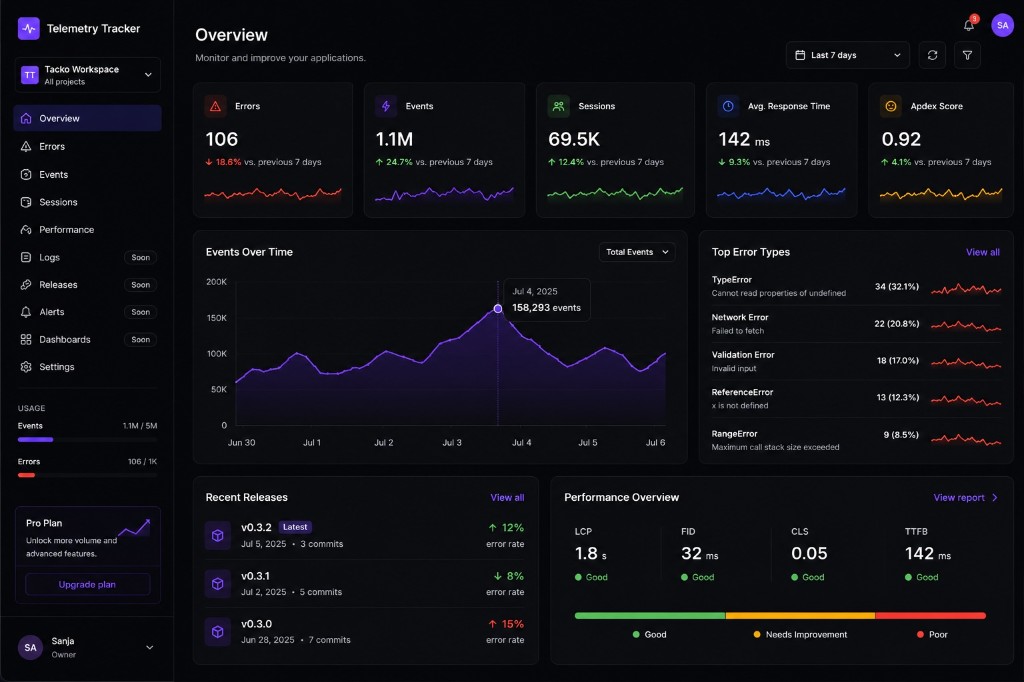Click the home icon beside Overview

pyautogui.click(x=26, y=118)
